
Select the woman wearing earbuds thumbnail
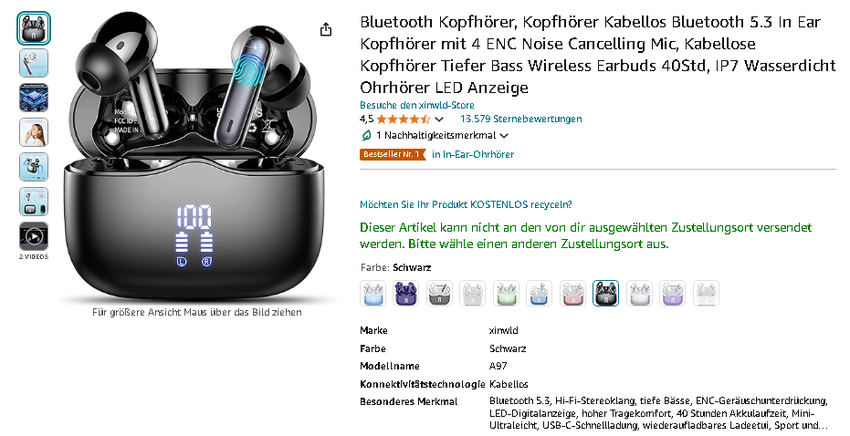(34, 132)
